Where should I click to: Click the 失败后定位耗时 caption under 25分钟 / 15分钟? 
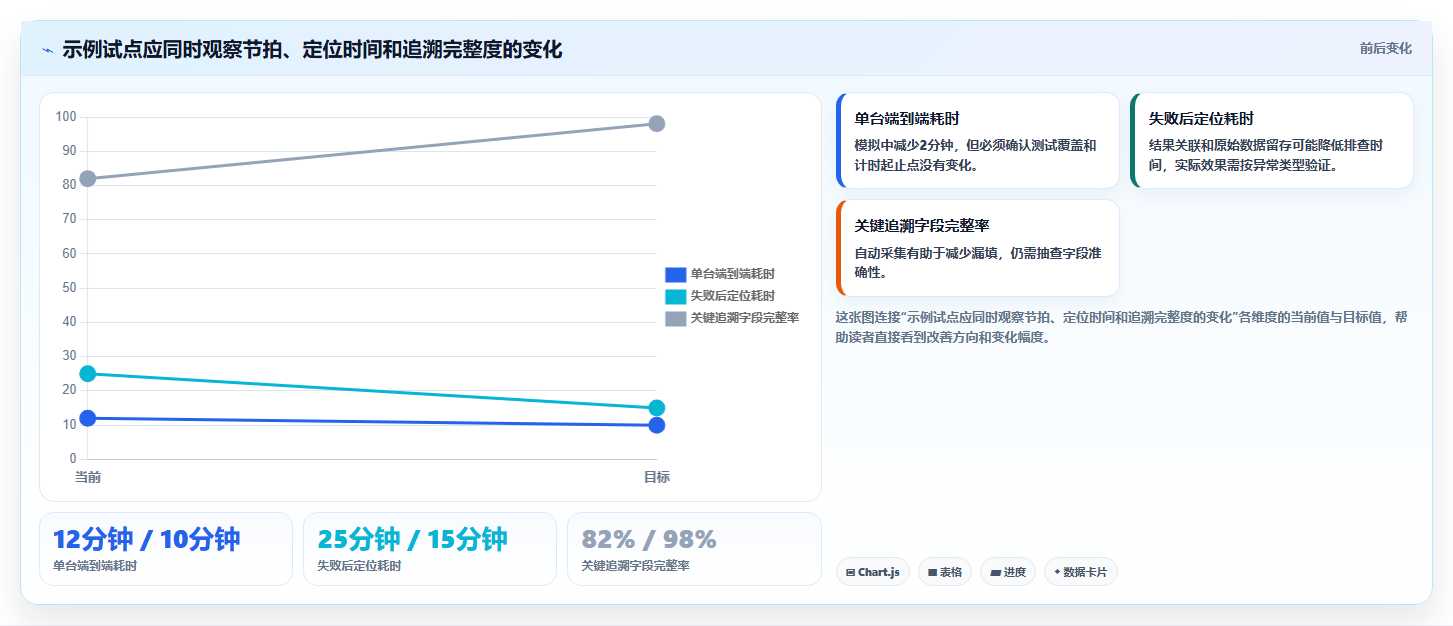point(359,566)
